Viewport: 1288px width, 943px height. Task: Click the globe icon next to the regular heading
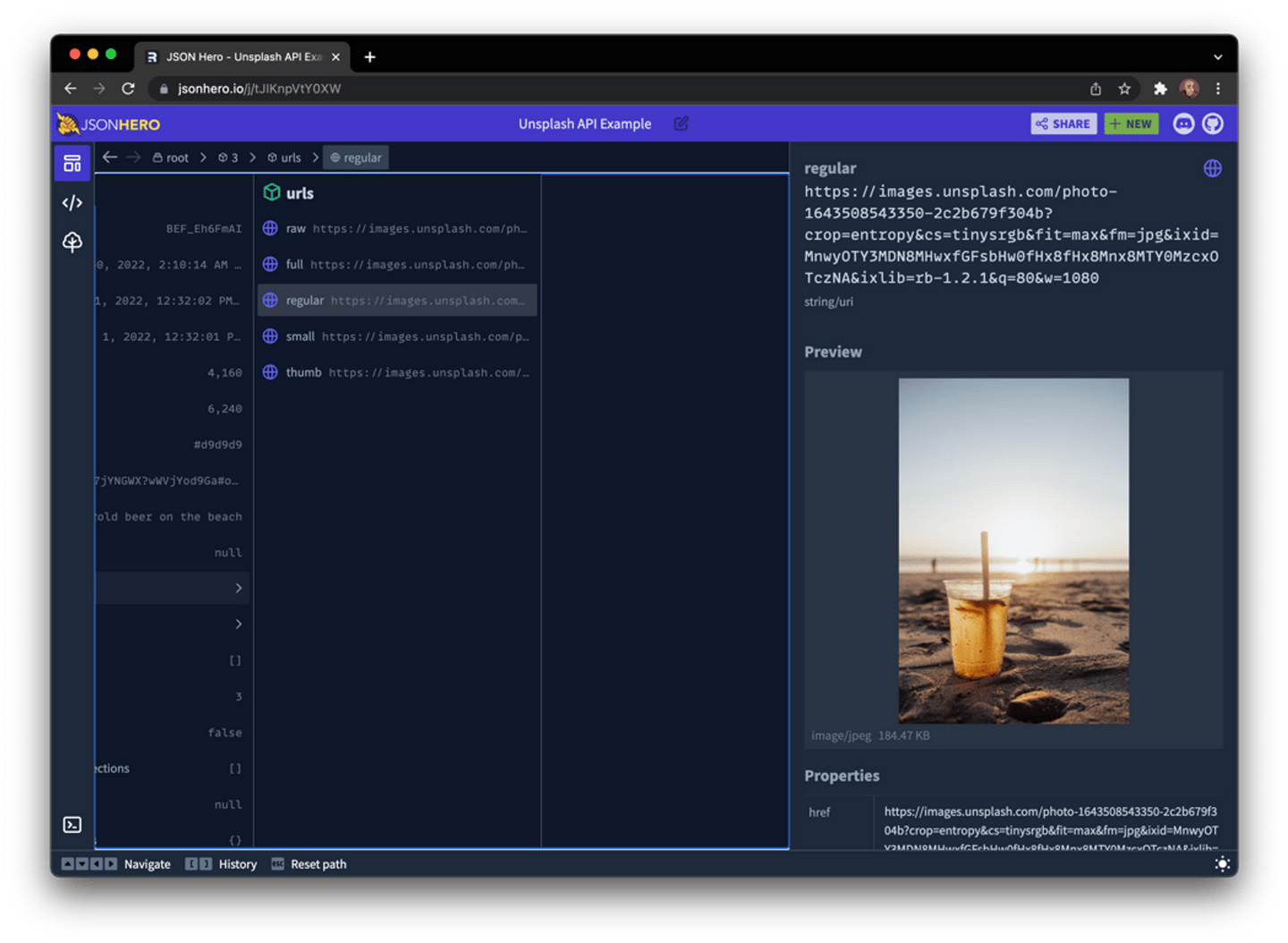[x=1212, y=167]
